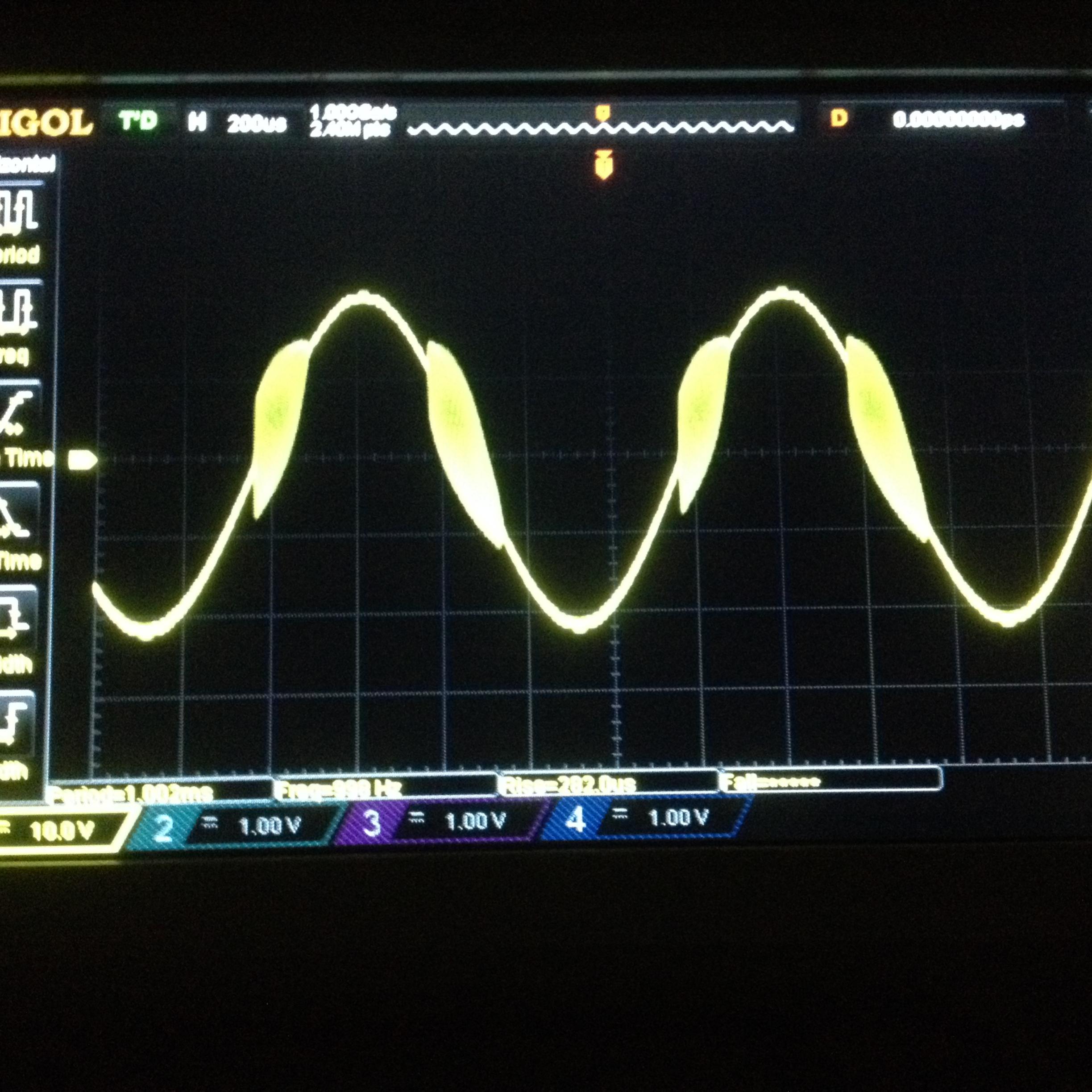Click channel 4's DC coupling symbol
The height and width of the screenshot is (1092, 1092).
(619, 814)
